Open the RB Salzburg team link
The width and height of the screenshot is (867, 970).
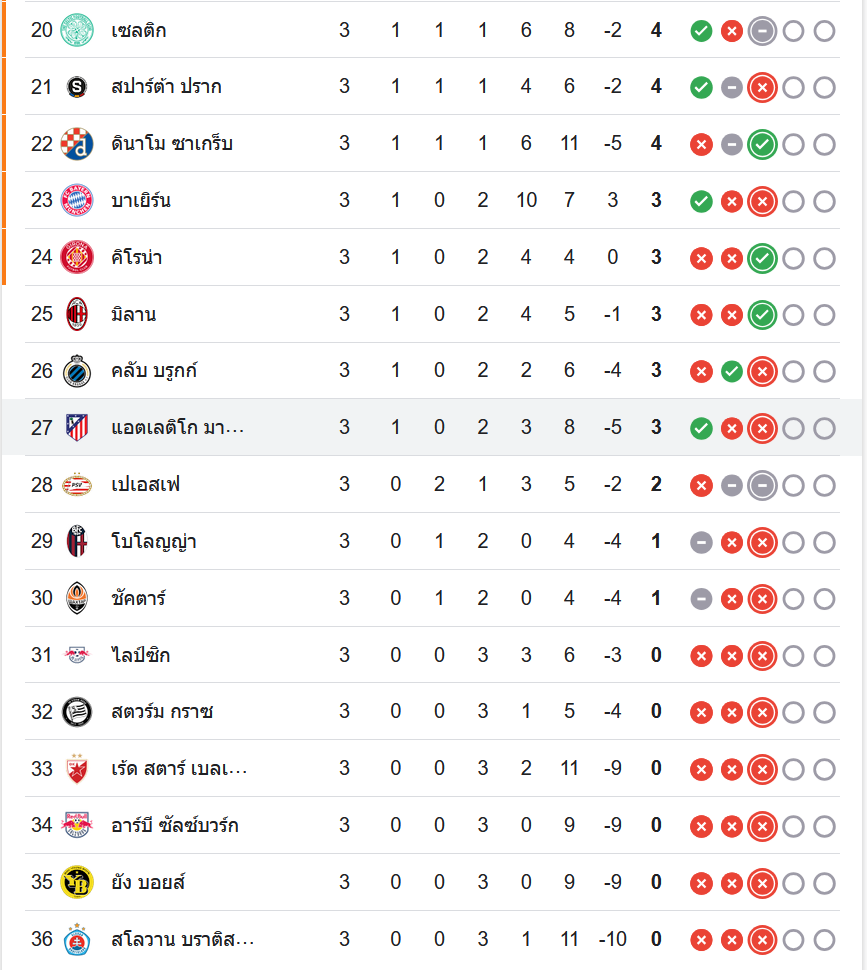(175, 825)
